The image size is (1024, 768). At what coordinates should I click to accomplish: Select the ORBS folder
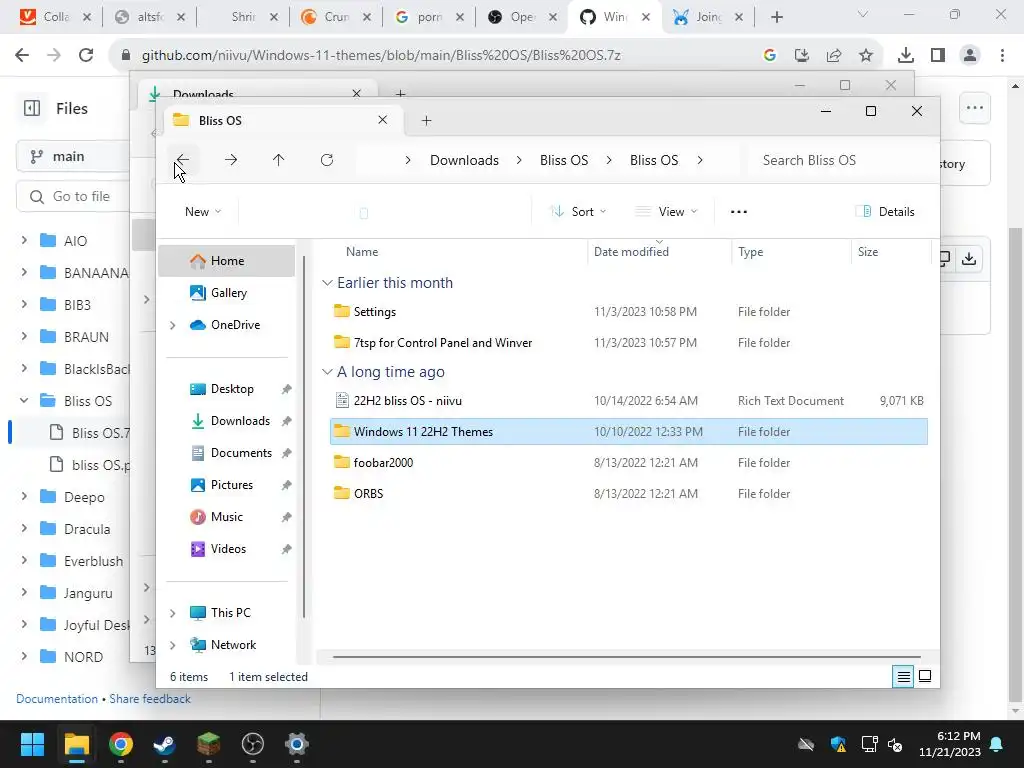[x=628, y=494]
